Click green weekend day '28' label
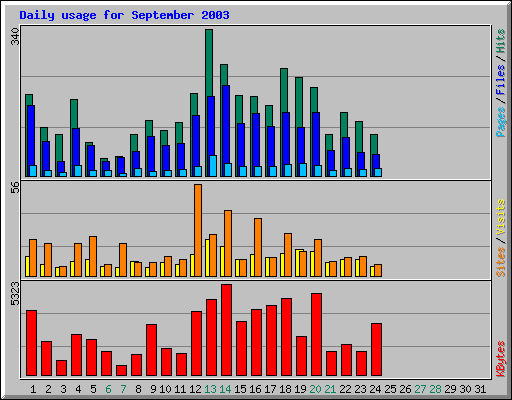The image size is (512, 400). (435, 389)
